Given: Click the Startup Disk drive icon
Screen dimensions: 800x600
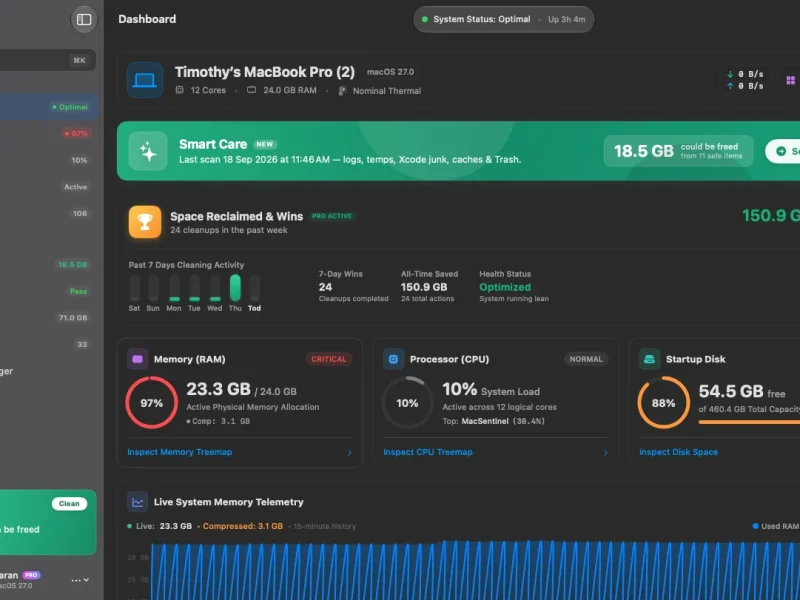Looking at the screenshot, I should tap(649, 359).
